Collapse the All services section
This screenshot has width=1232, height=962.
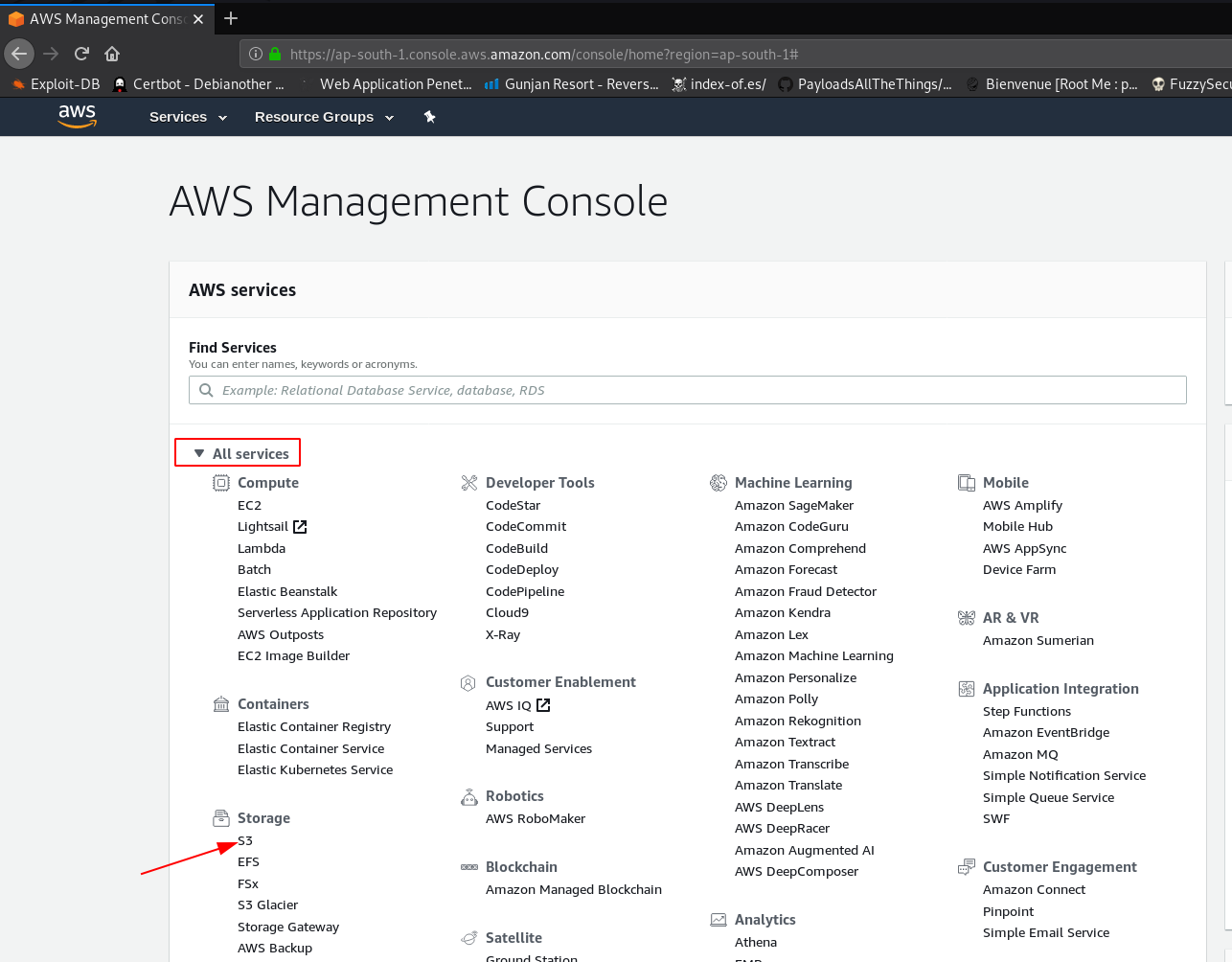tap(240, 453)
